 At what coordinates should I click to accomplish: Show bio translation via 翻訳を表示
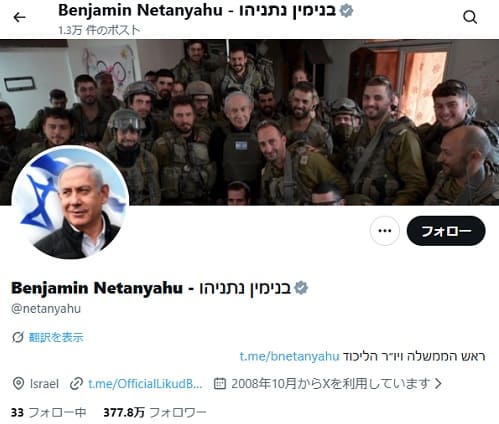56,337
